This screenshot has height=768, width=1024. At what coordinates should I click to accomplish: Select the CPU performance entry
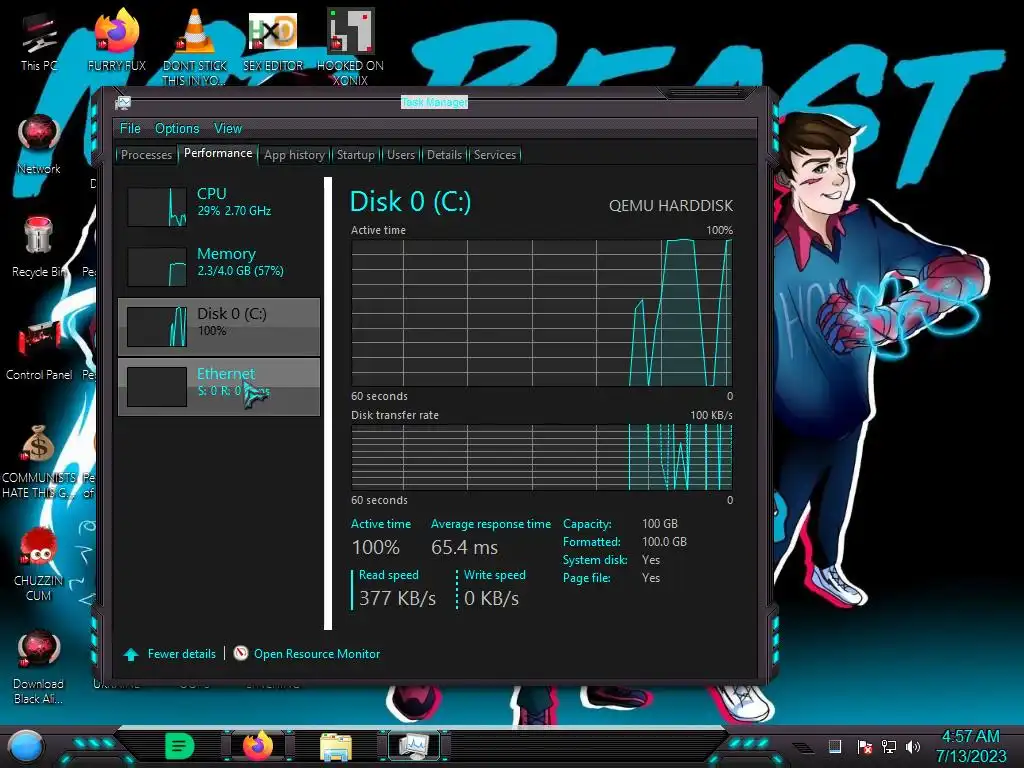pyautogui.click(x=219, y=206)
